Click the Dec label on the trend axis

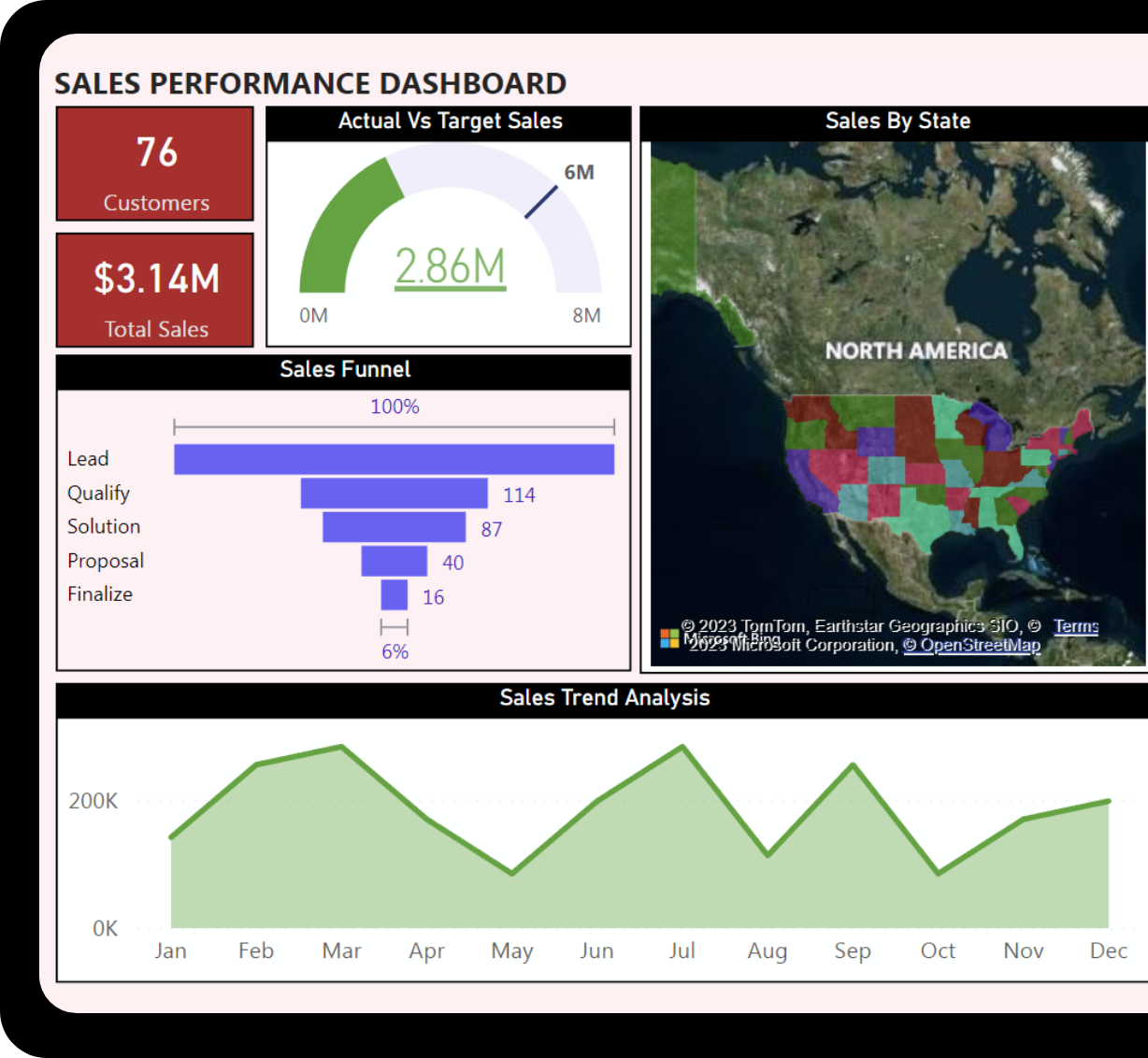point(1109,951)
